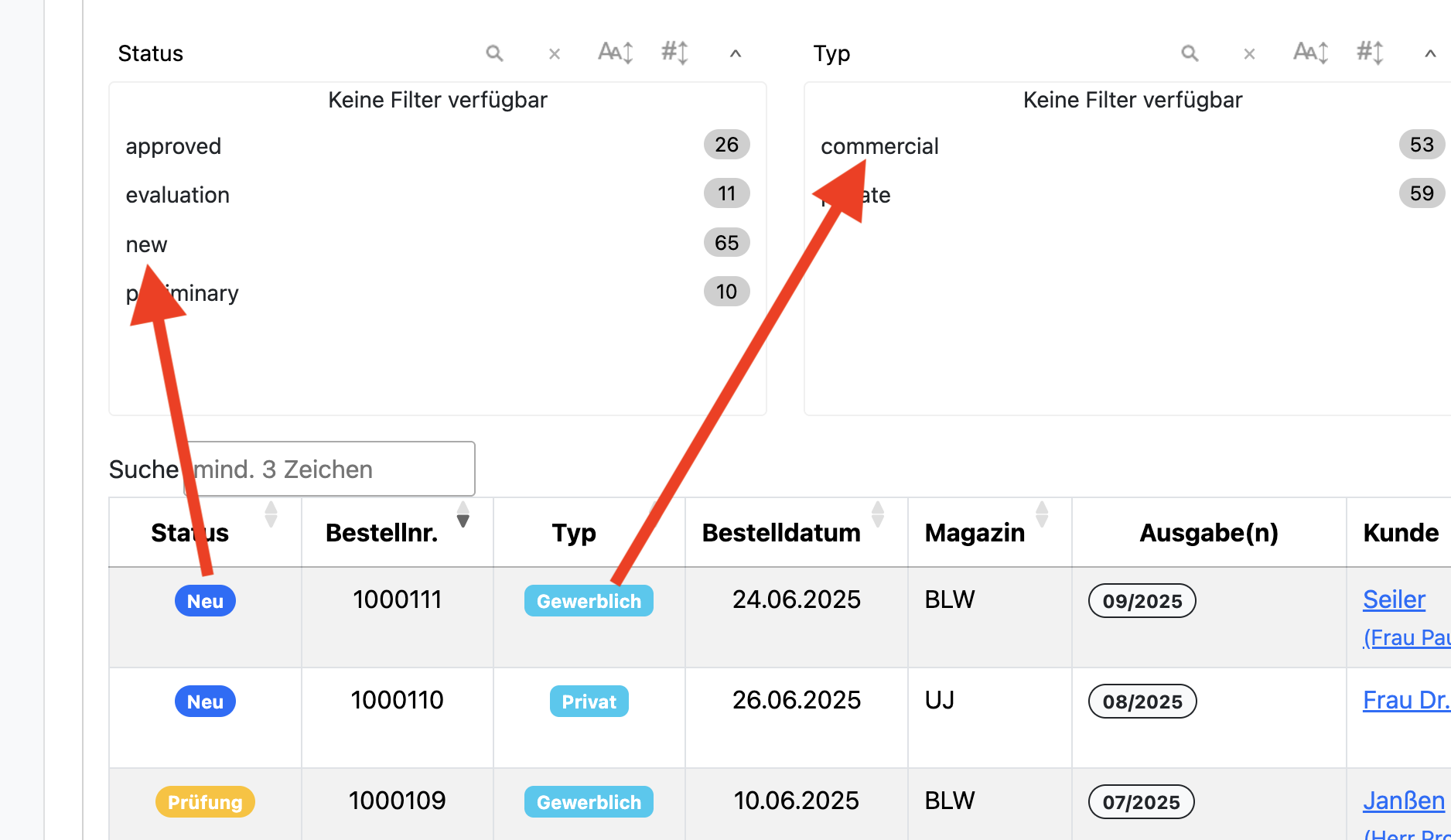Open search in the Status filter panel
The height and width of the screenshot is (840, 1451).
pyautogui.click(x=494, y=53)
